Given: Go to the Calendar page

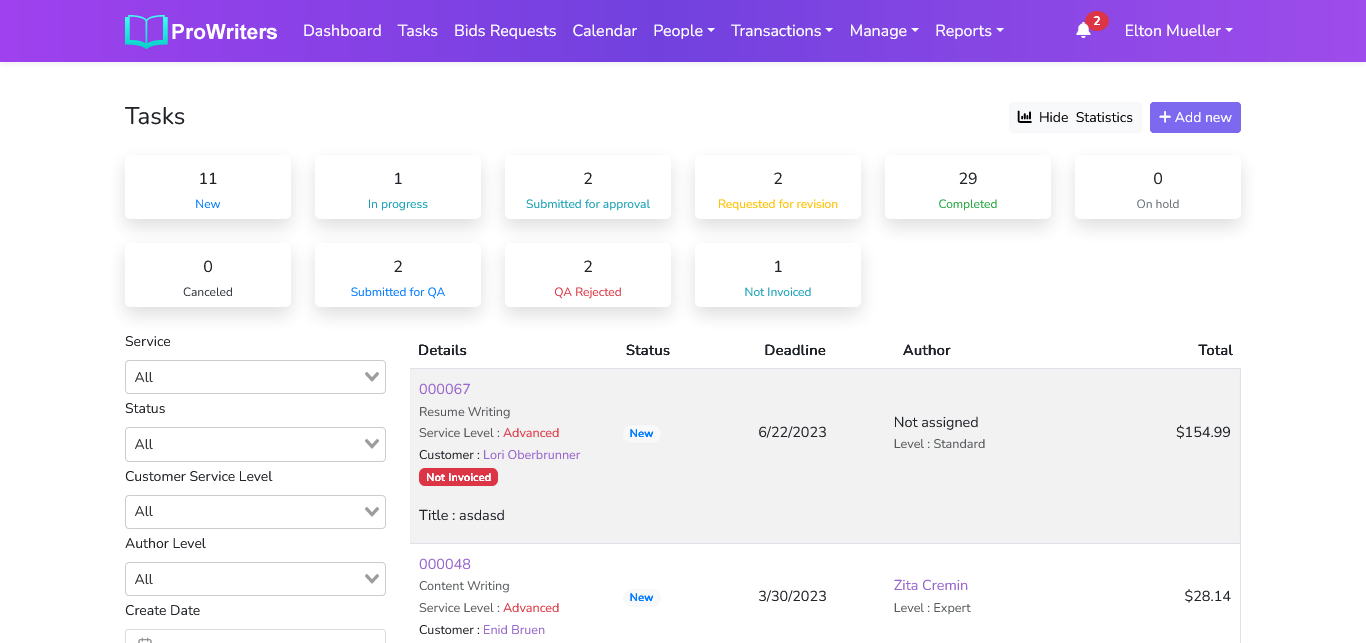Looking at the screenshot, I should (x=604, y=31).
